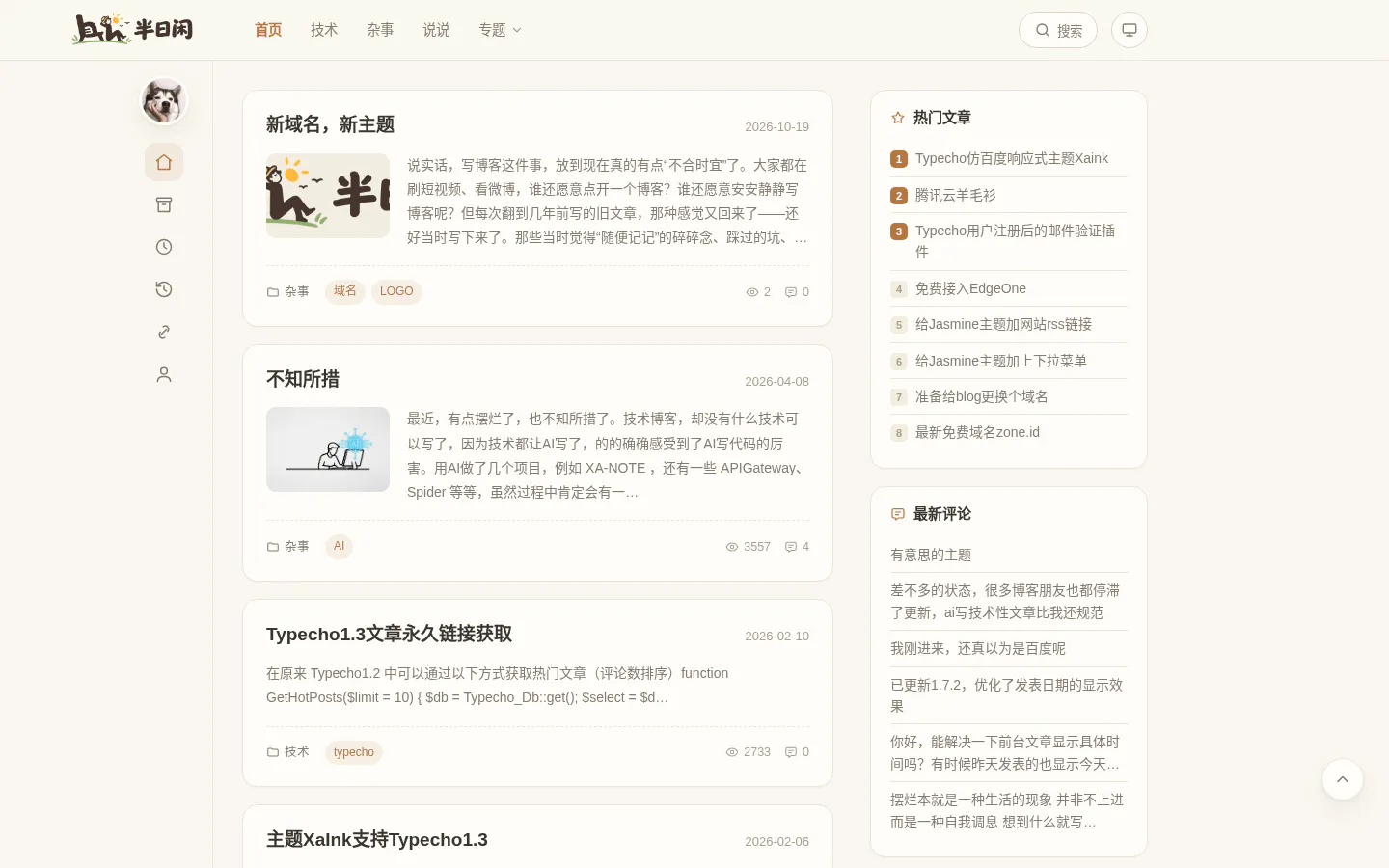The width and height of the screenshot is (1389, 868).
Task: Click the comment icon showing 4
Action: [791, 547]
